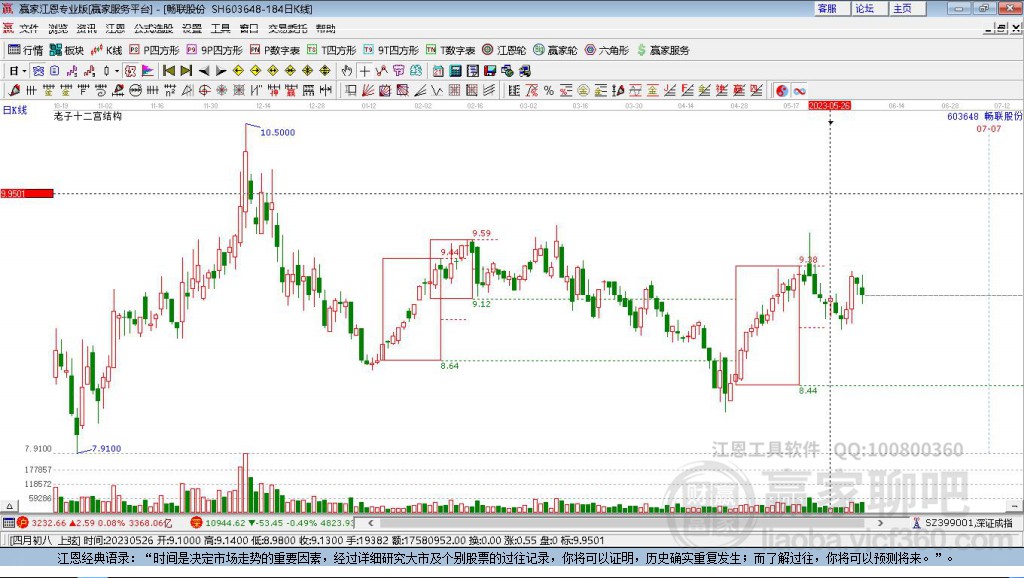Screen dimensions: 1024x578
Task: Open the T四方形 tool
Action: [332, 50]
